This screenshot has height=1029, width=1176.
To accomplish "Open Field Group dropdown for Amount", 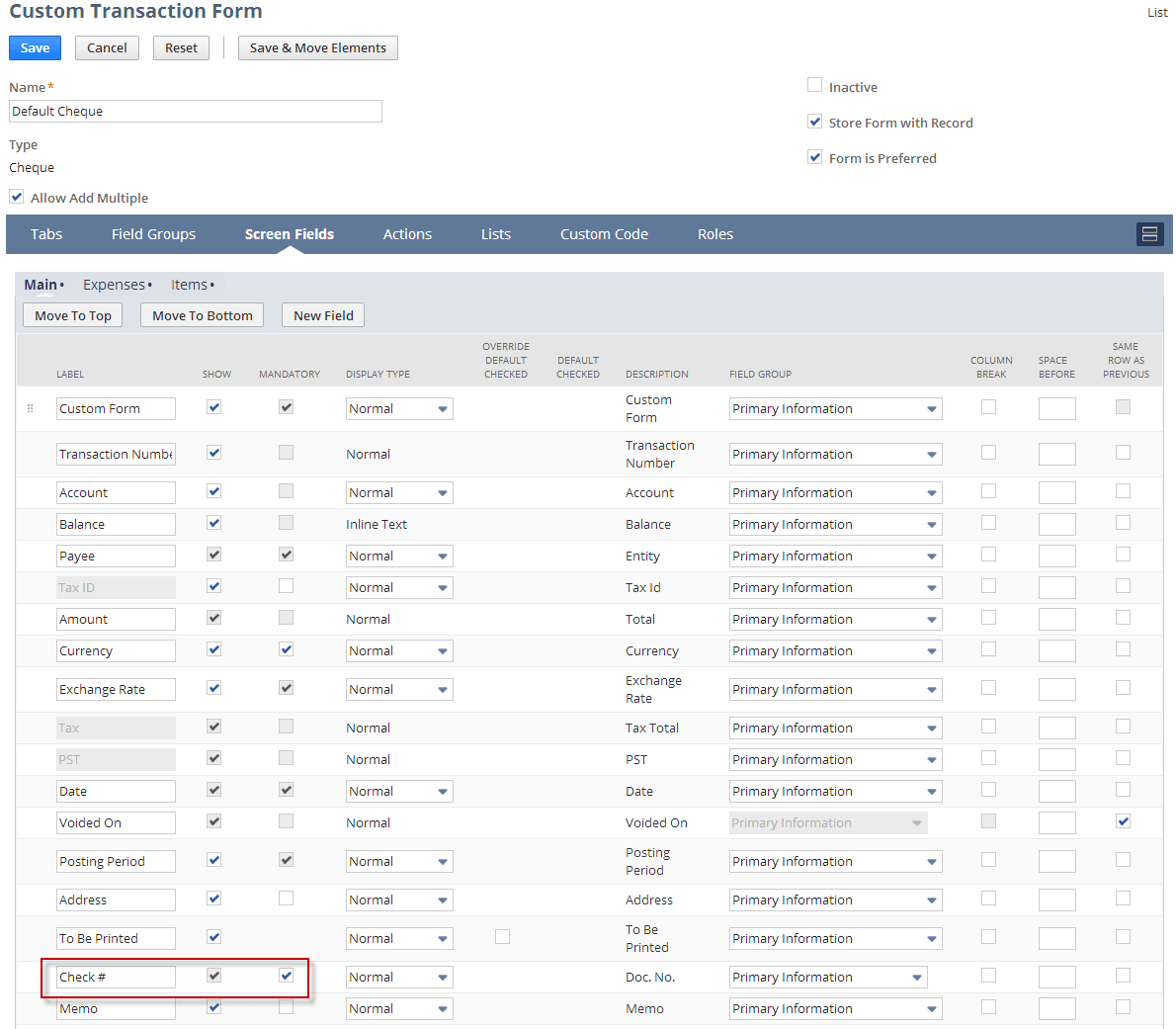I will (835, 620).
